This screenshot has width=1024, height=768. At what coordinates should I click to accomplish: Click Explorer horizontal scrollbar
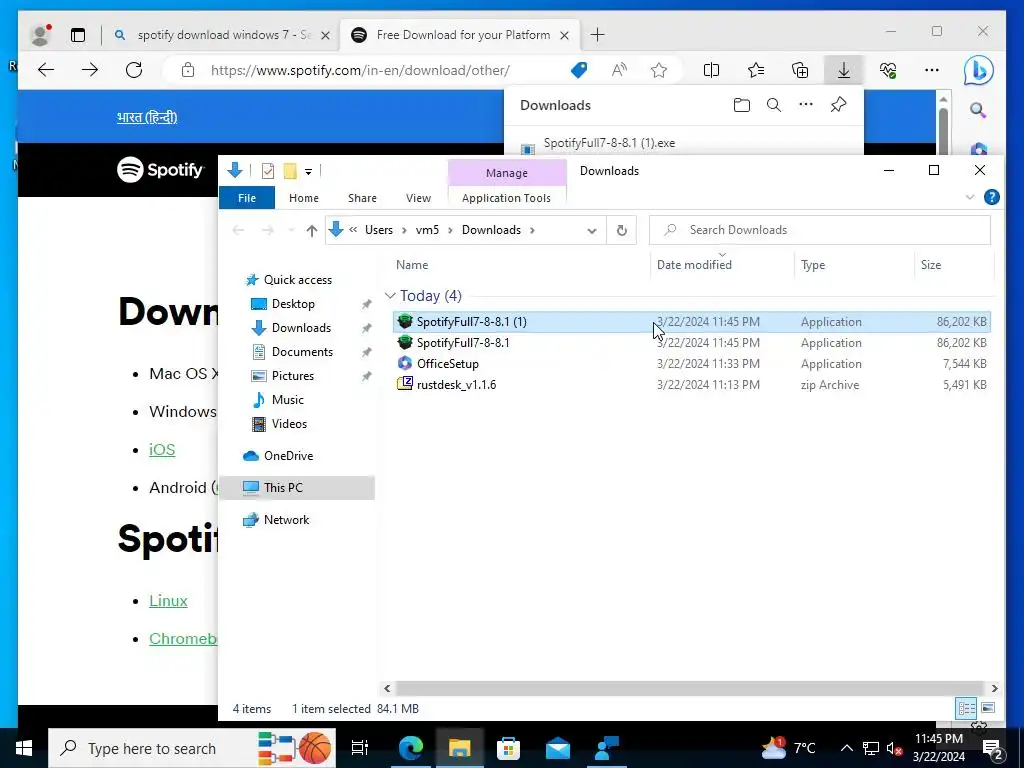tap(690, 688)
